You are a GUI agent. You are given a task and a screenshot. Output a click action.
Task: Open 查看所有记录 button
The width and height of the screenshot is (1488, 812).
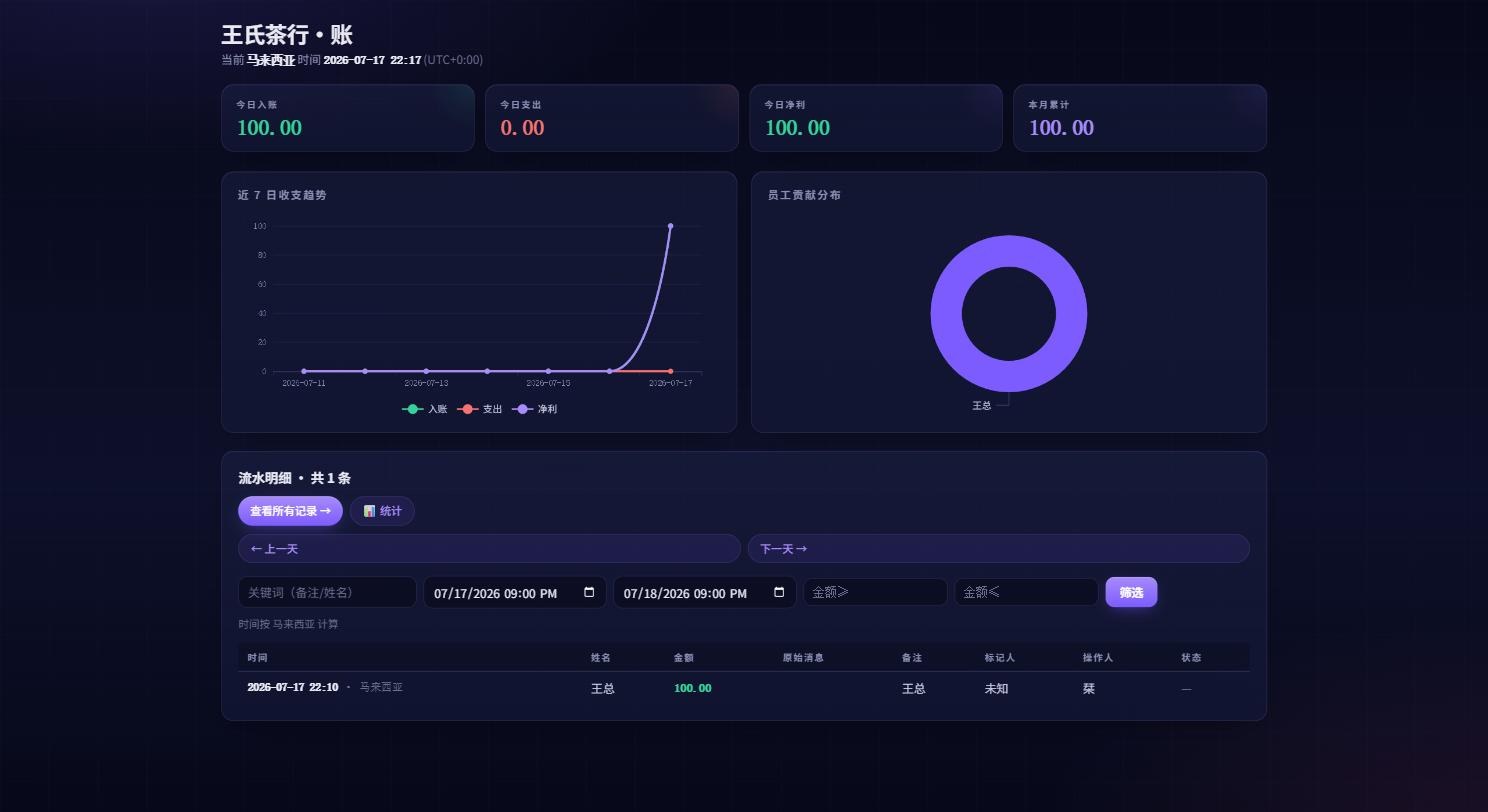(290, 511)
